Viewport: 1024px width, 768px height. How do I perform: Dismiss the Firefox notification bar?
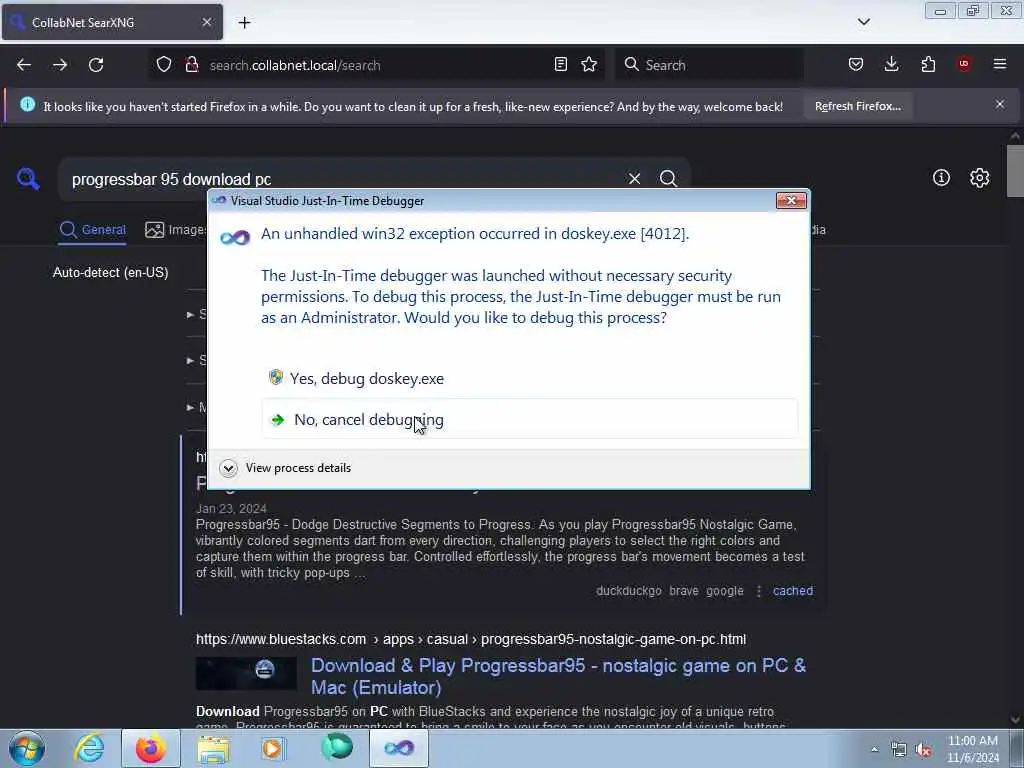(1000, 104)
